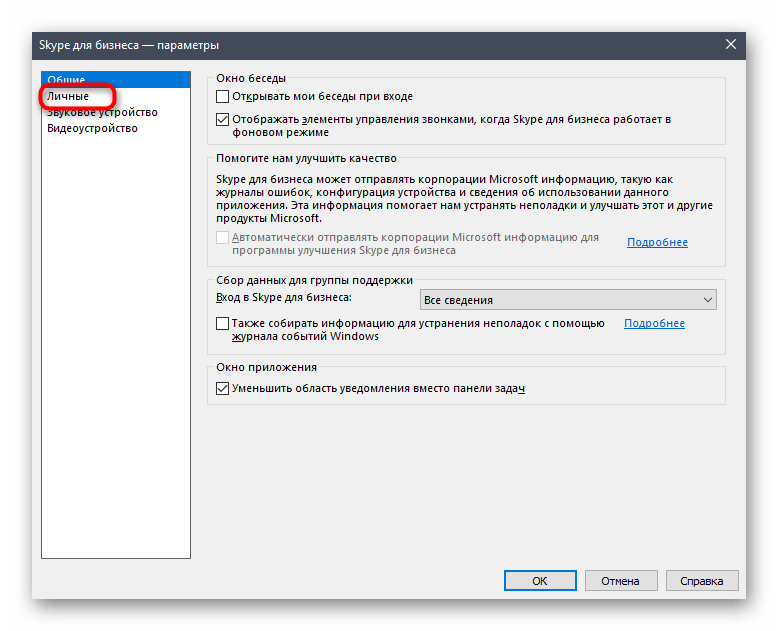
Task: Enable Также собирать информацию для устранения неполадок
Action: [x=222, y=323]
